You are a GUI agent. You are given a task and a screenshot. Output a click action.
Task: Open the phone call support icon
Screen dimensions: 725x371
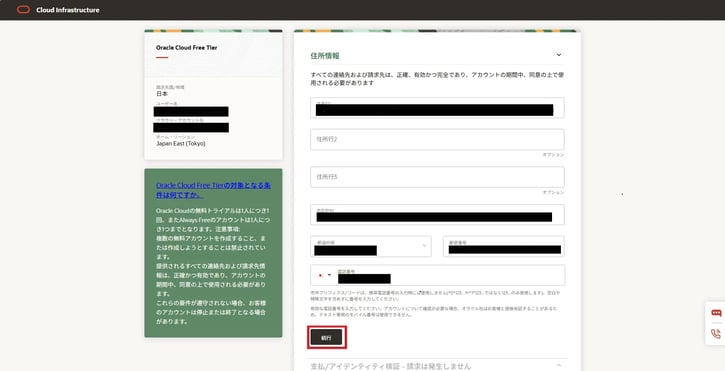click(716, 334)
